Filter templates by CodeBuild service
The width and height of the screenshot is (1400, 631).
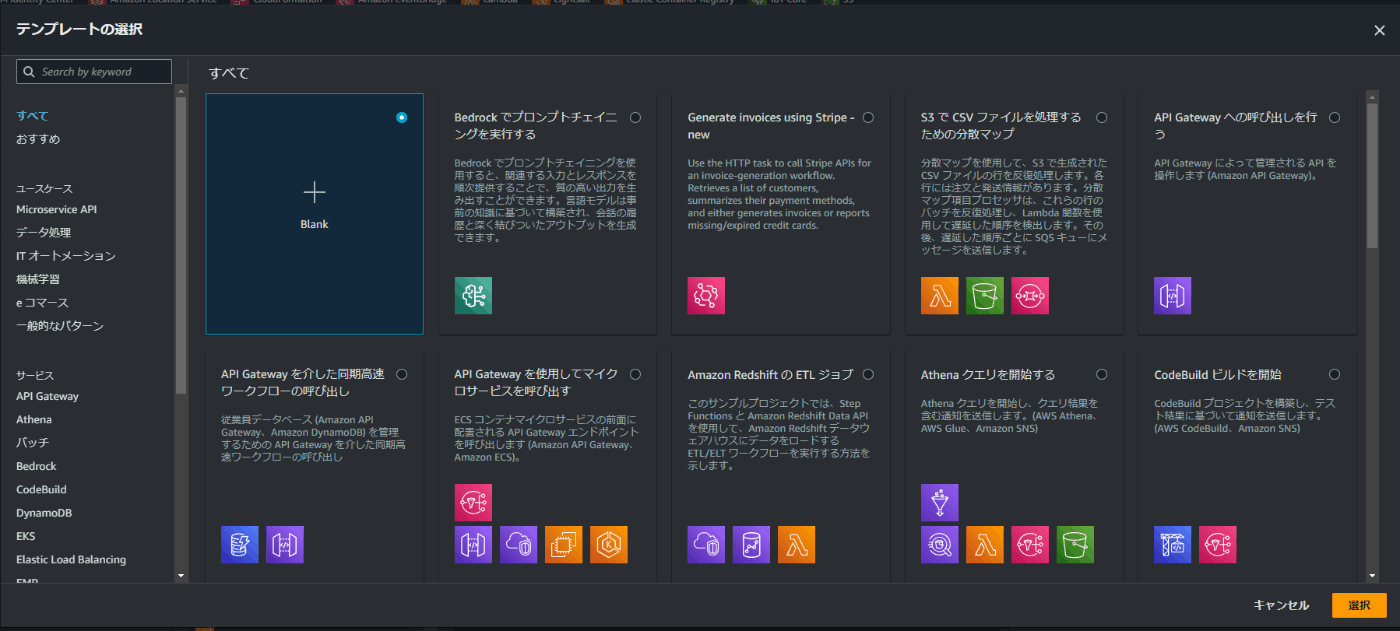click(x=42, y=490)
